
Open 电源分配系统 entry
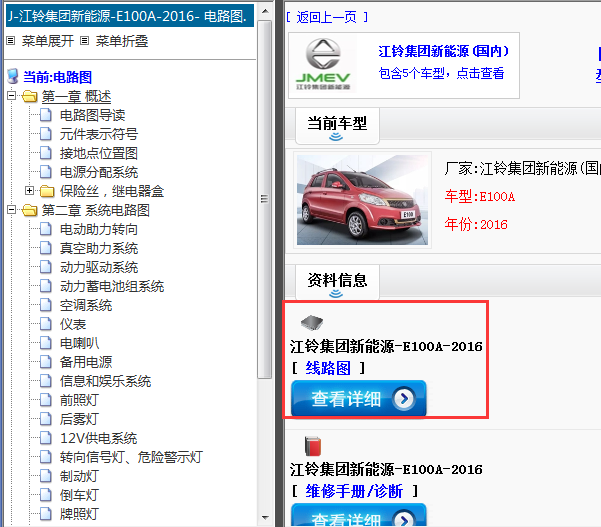pos(99,172)
